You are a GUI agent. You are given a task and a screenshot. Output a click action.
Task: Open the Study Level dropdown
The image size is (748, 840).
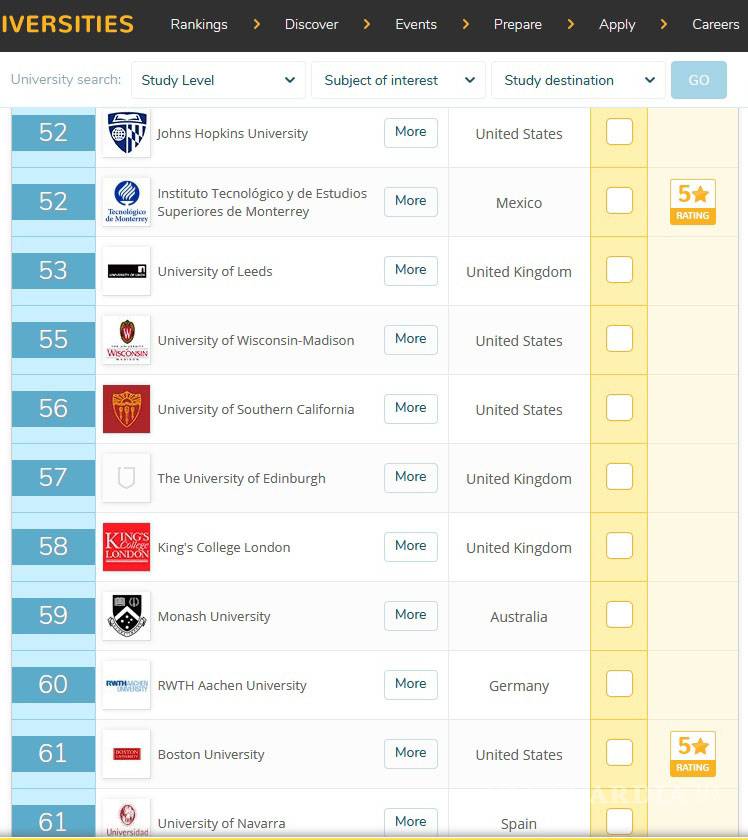point(218,80)
